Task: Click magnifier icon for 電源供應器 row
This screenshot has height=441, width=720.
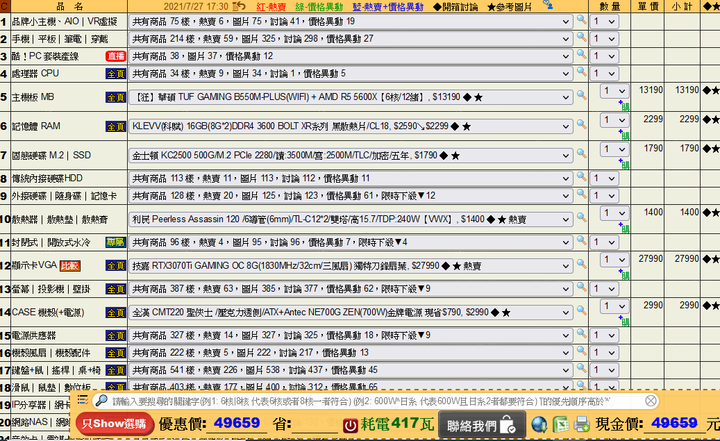Action: (x=581, y=334)
